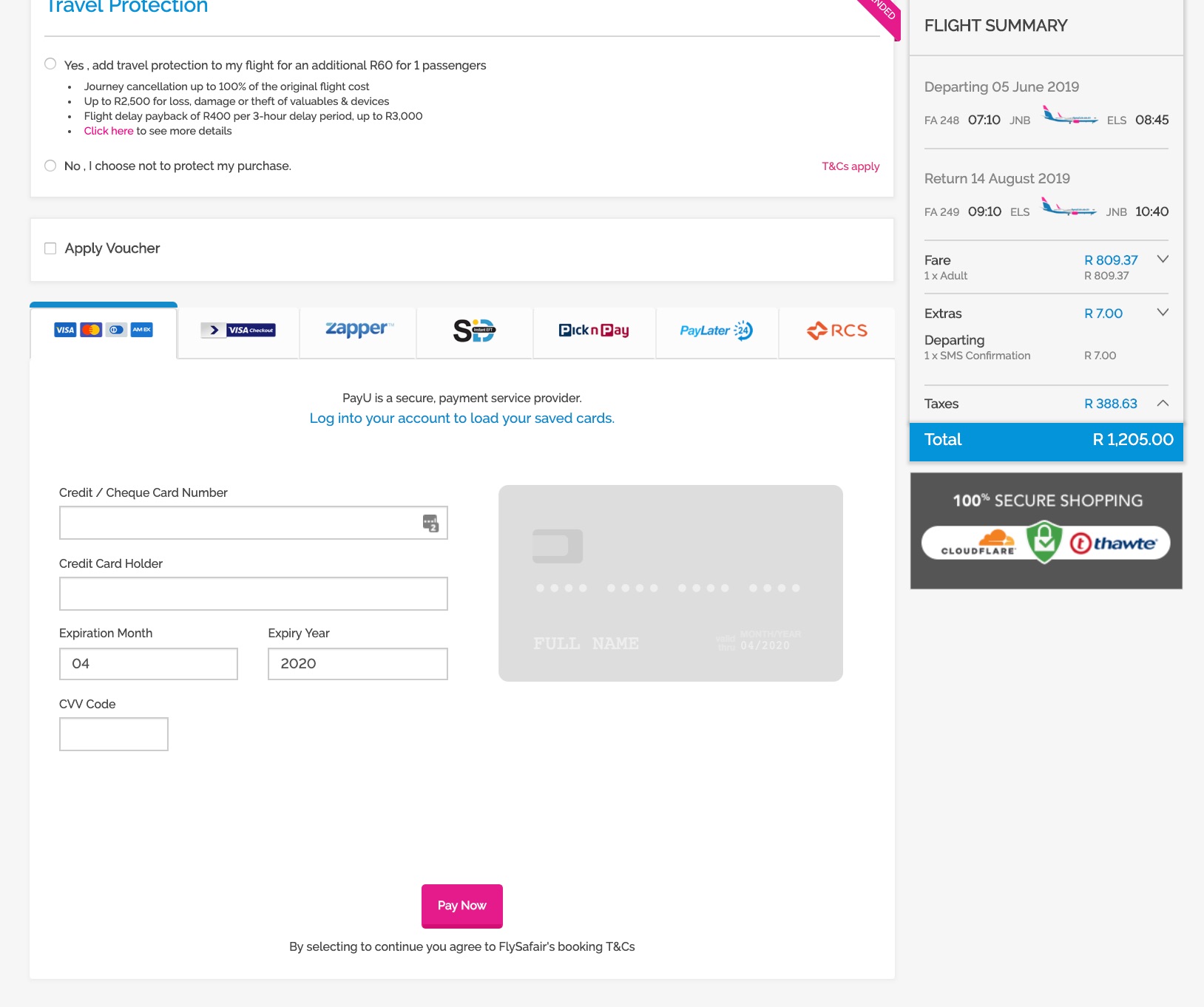This screenshot has width=1204, height=1007.
Task: Open the T&Cs apply link
Action: pyautogui.click(x=850, y=166)
